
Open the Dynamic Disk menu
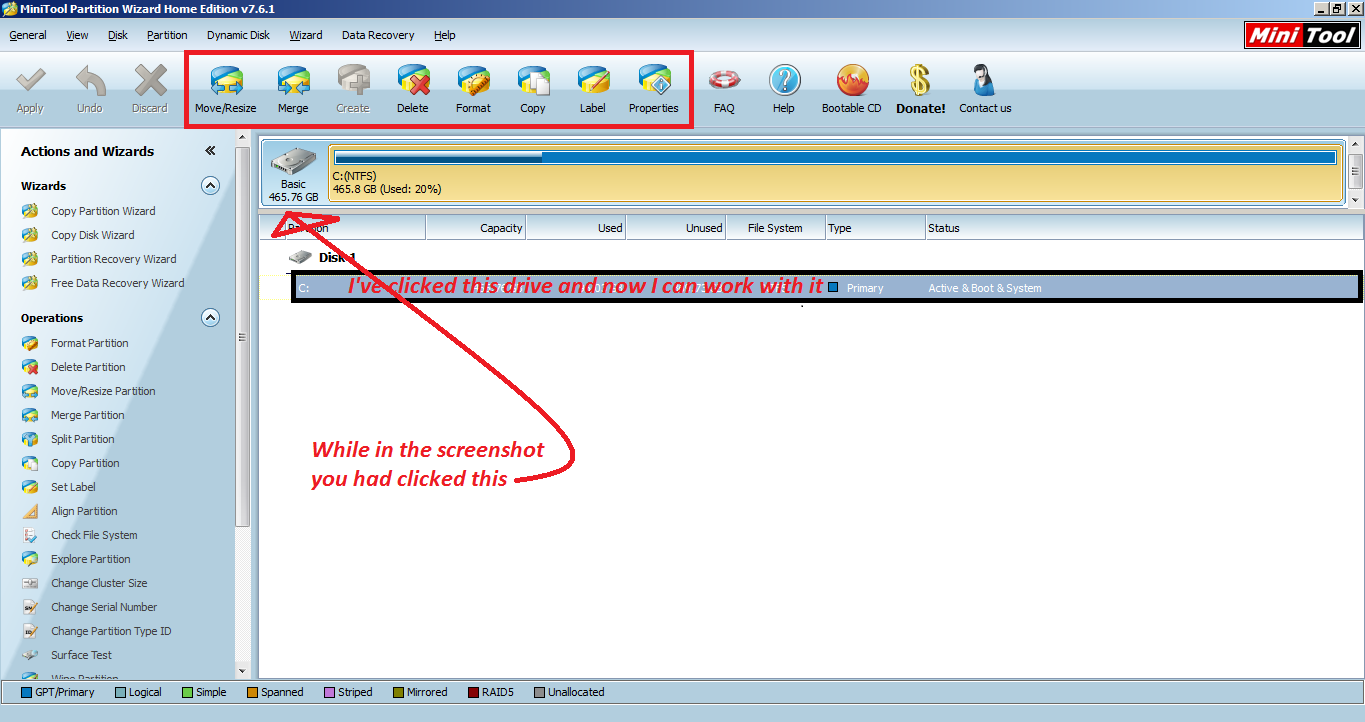238,35
